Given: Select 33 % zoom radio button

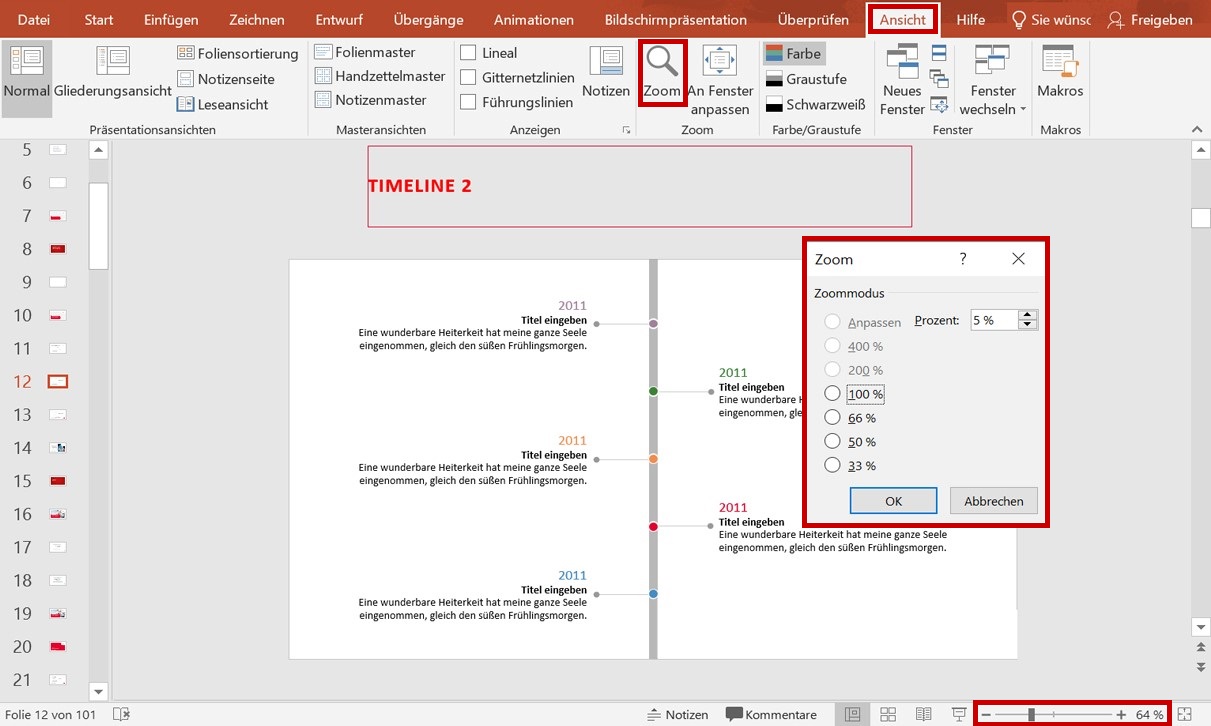Looking at the screenshot, I should pyautogui.click(x=832, y=466).
